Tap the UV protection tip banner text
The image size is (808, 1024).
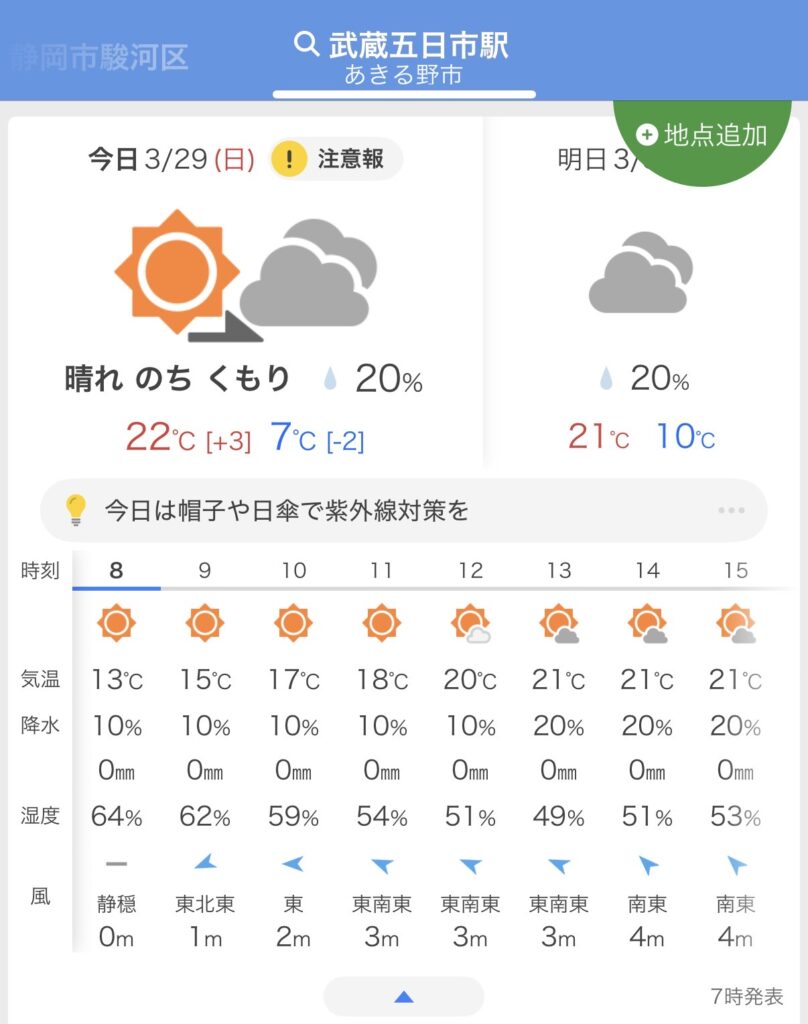(286, 511)
